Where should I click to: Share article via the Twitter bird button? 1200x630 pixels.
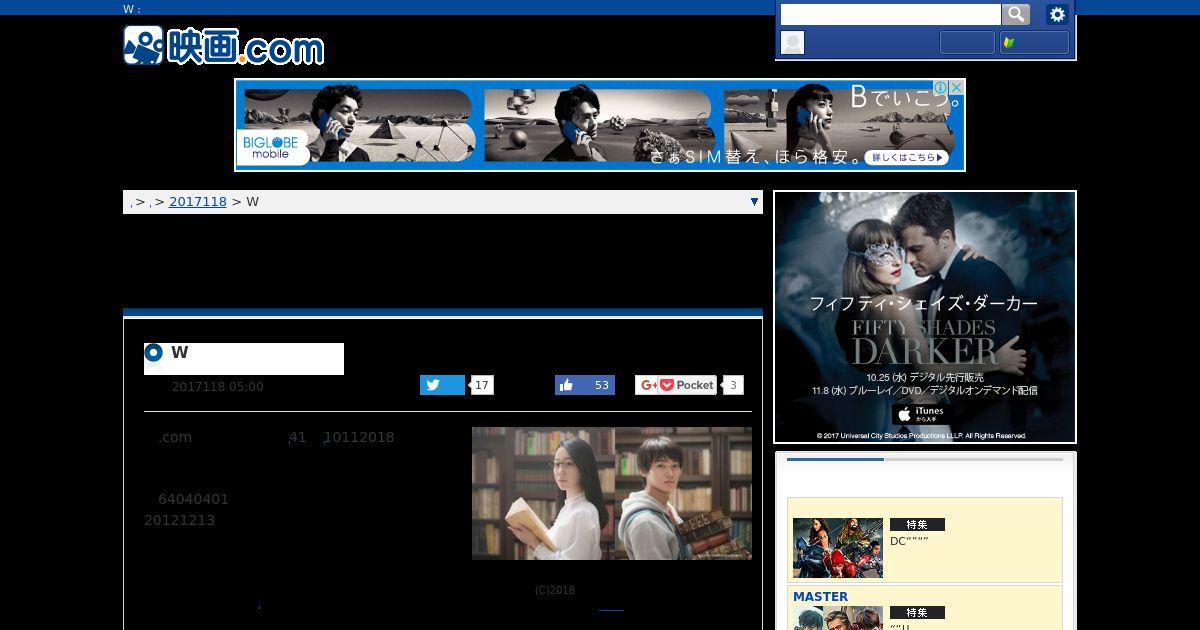tap(442, 385)
